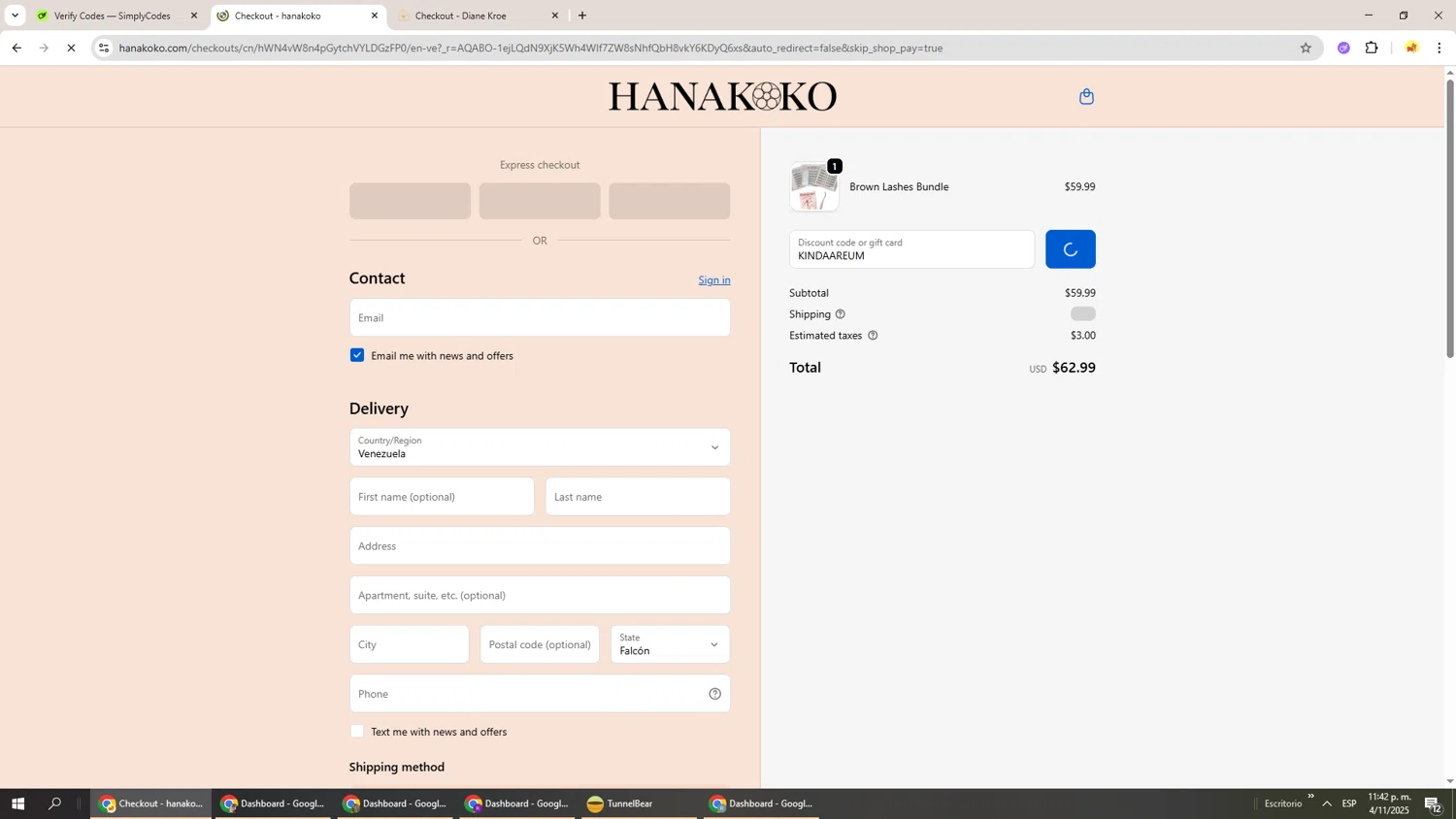The width and height of the screenshot is (1456, 819).
Task: Click the discount code field with KINDAAREUM
Action: [x=911, y=249]
